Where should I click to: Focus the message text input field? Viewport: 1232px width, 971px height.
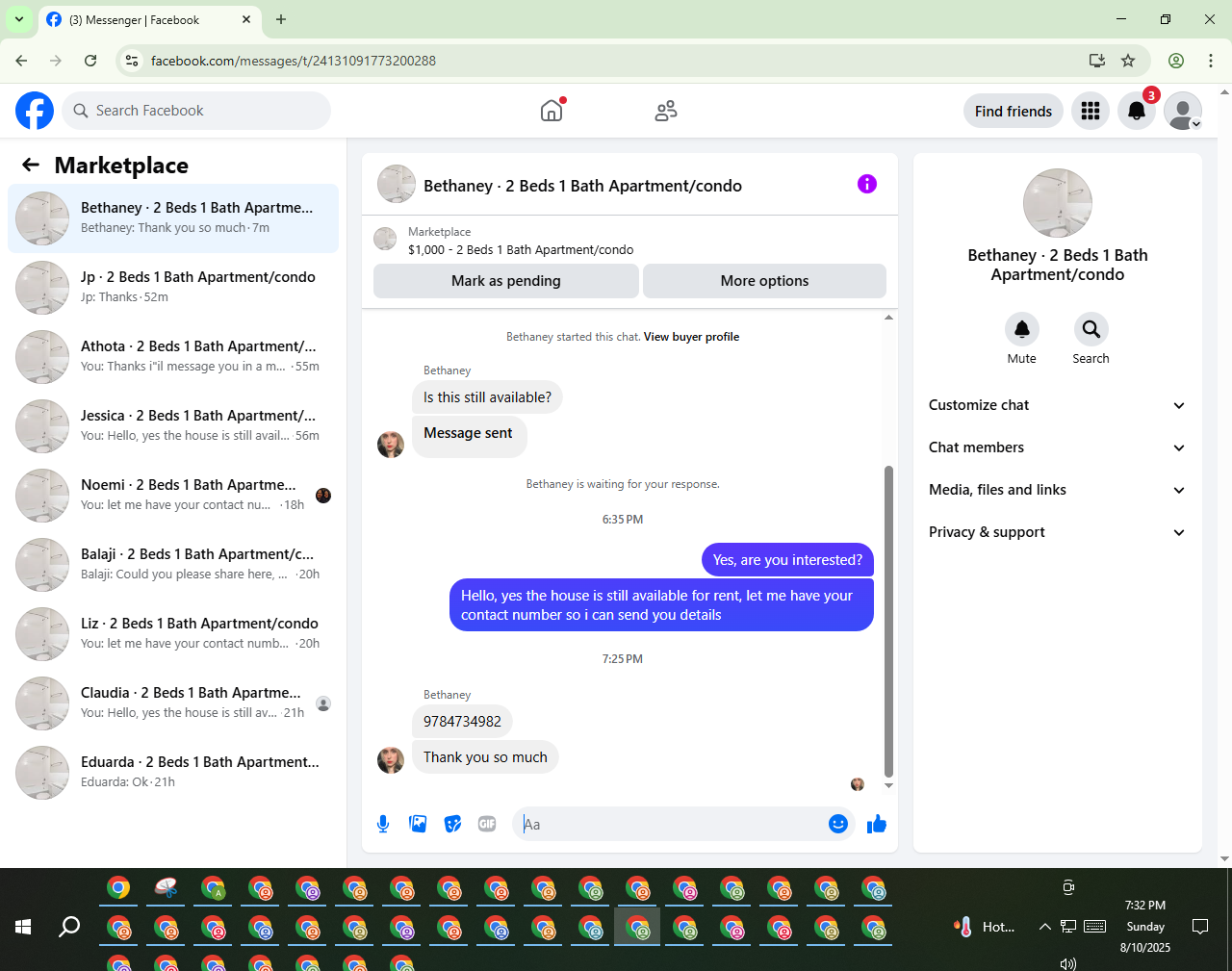coord(669,824)
